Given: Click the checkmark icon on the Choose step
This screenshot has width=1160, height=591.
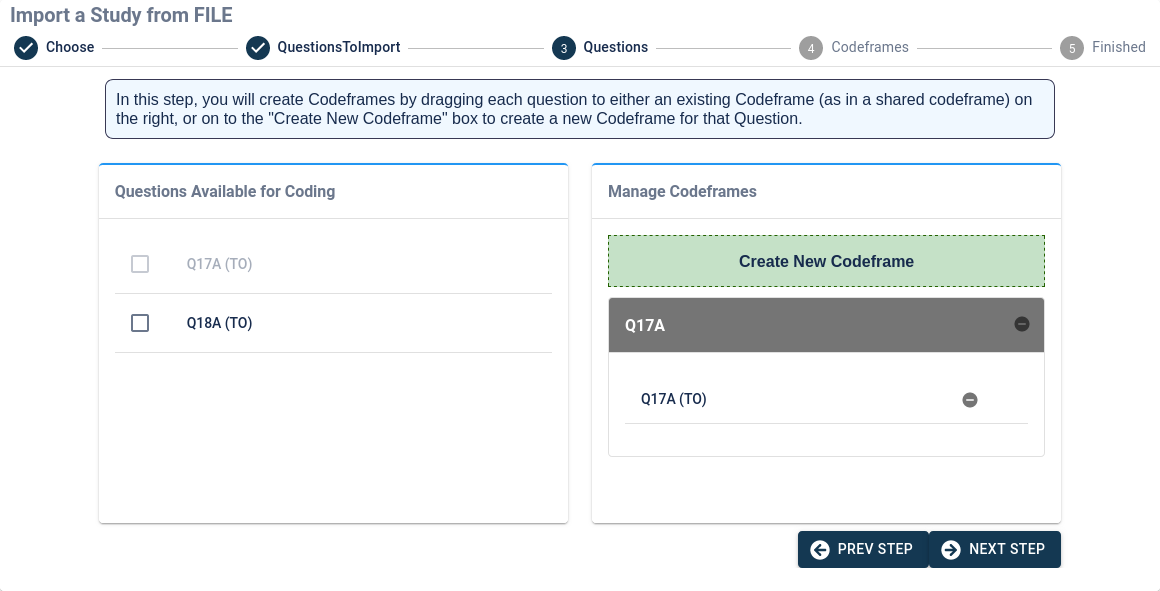Looking at the screenshot, I should click(x=26, y=47).
